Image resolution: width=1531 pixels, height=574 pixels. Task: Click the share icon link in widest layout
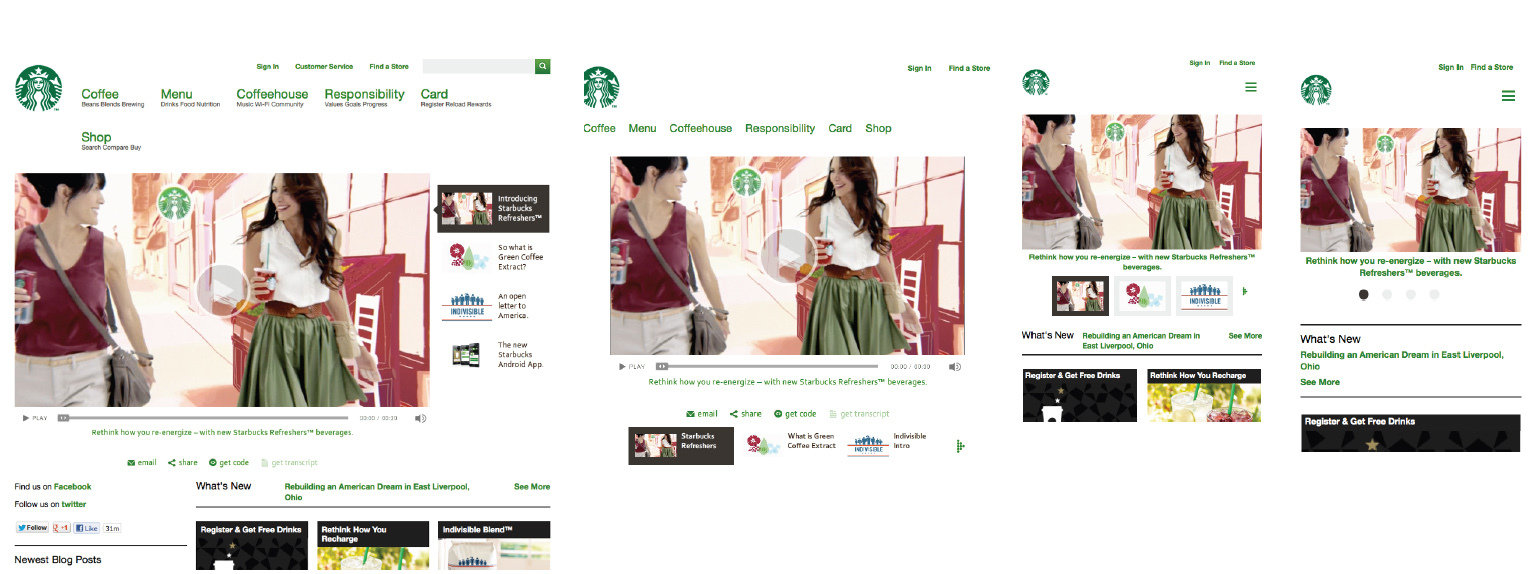click(182, 462)
